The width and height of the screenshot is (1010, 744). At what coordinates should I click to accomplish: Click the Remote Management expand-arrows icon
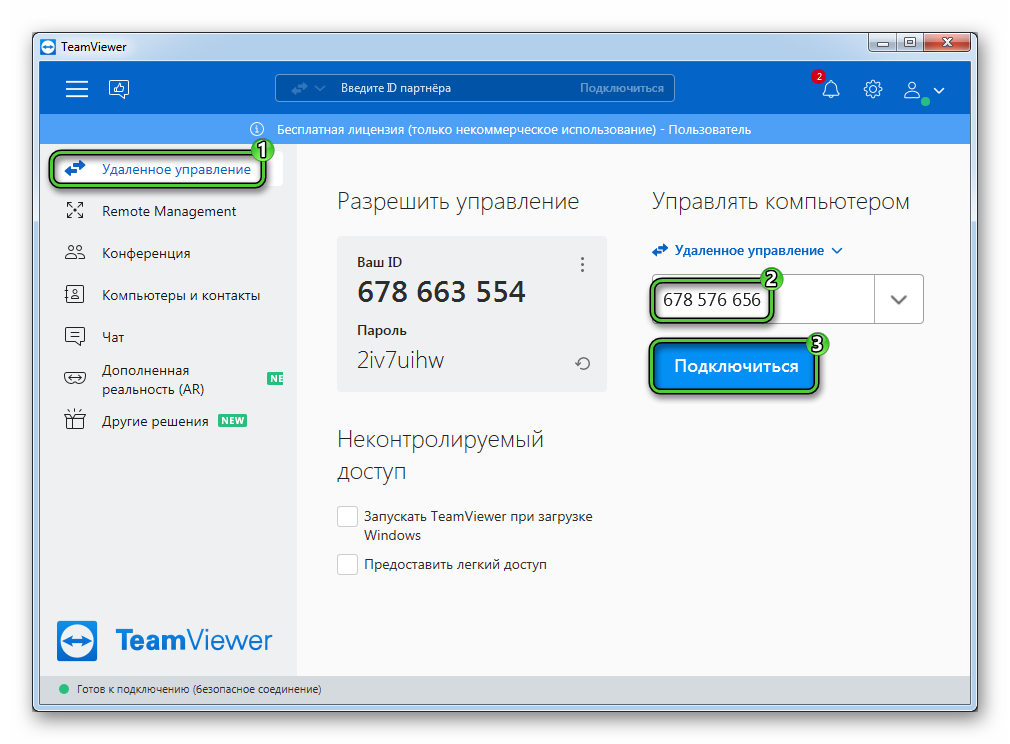[75, 211]
